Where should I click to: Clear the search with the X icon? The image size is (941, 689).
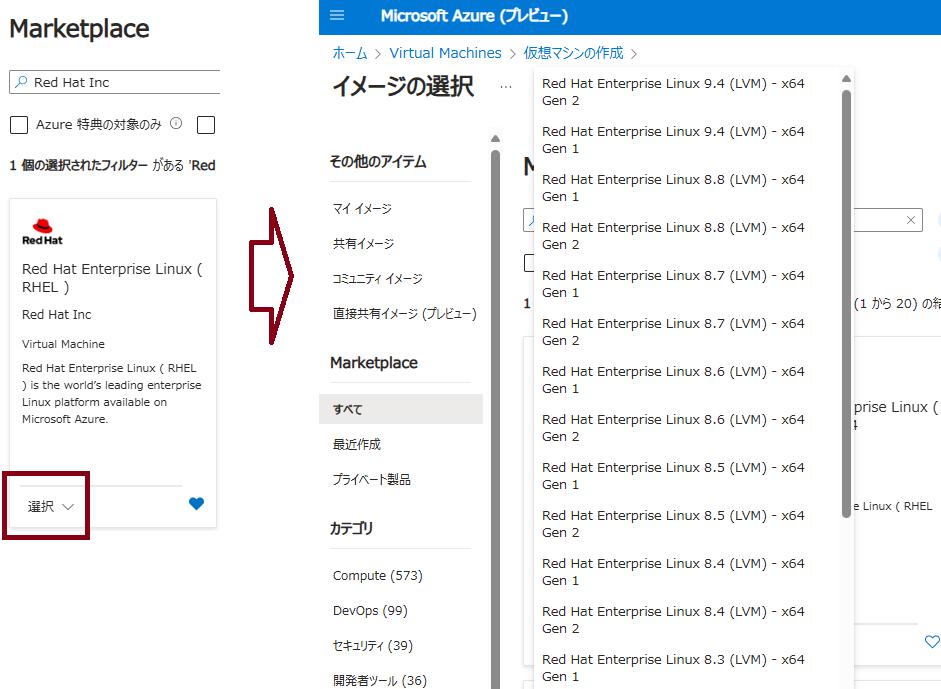point(910,220)
